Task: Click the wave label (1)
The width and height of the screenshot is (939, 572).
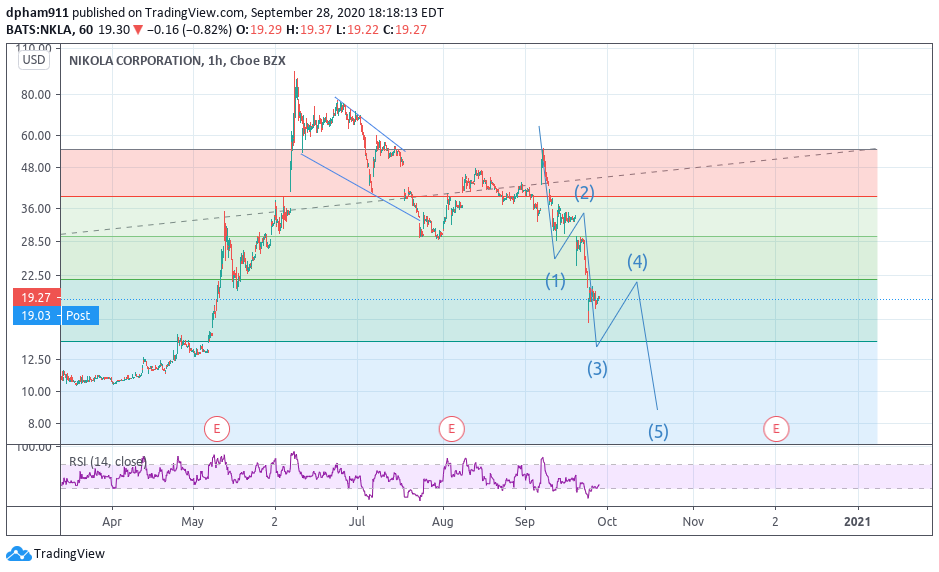Action: point(555,280)
